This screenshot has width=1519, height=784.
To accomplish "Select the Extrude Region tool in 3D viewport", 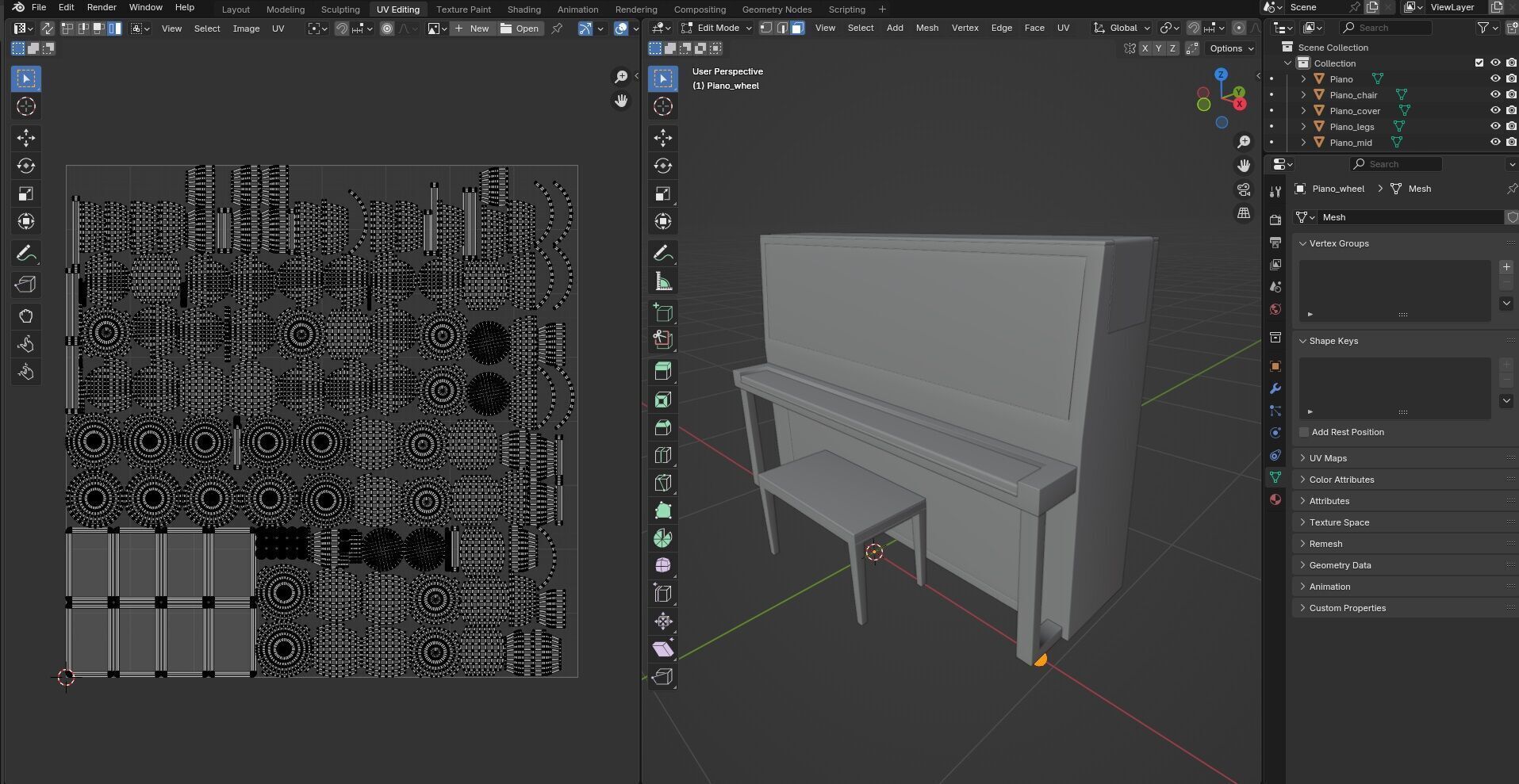I will pos(663,371).
